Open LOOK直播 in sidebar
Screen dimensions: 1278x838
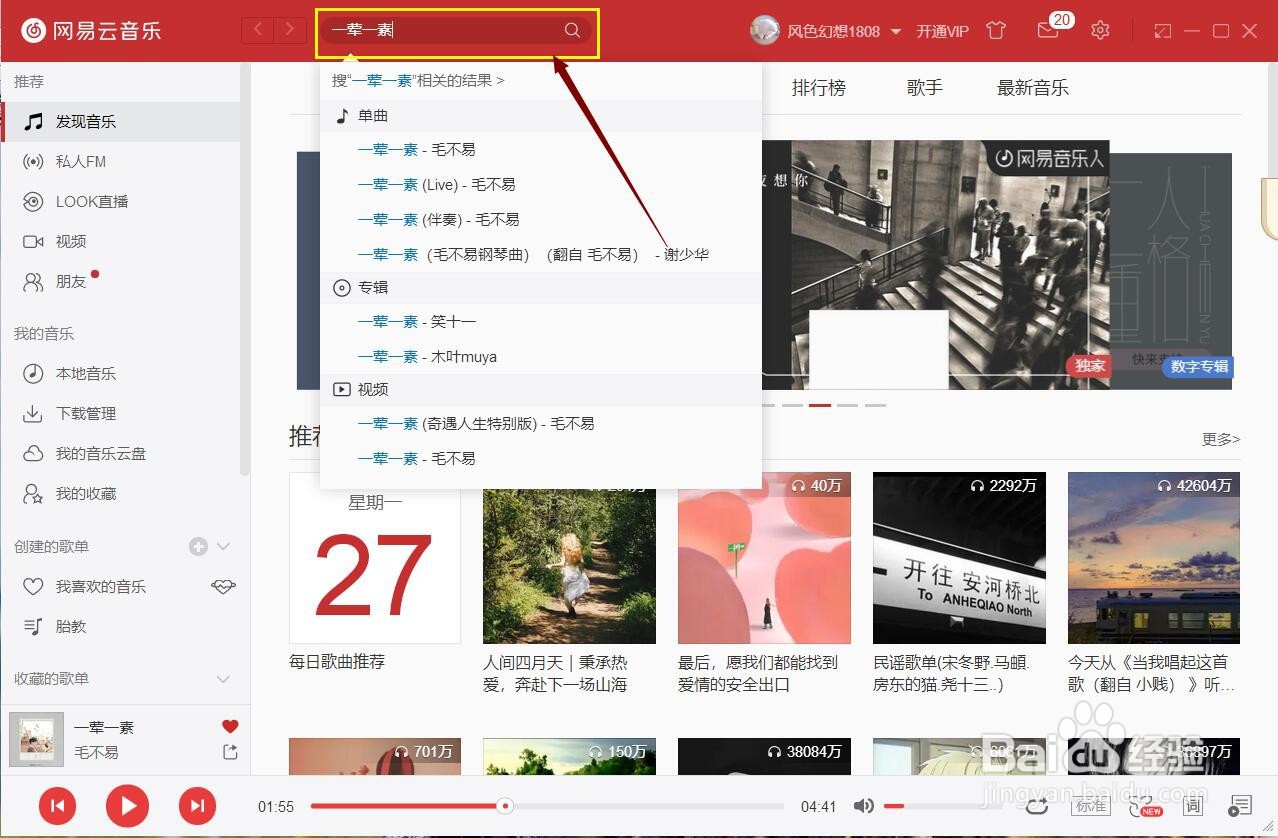click(120, 201)
